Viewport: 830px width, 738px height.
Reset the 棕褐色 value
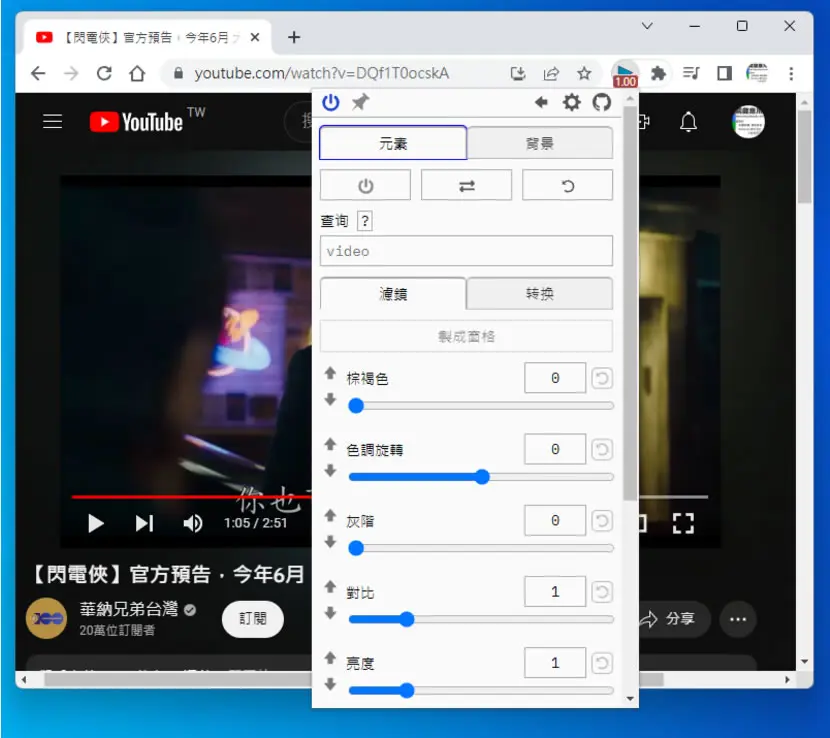602,378
